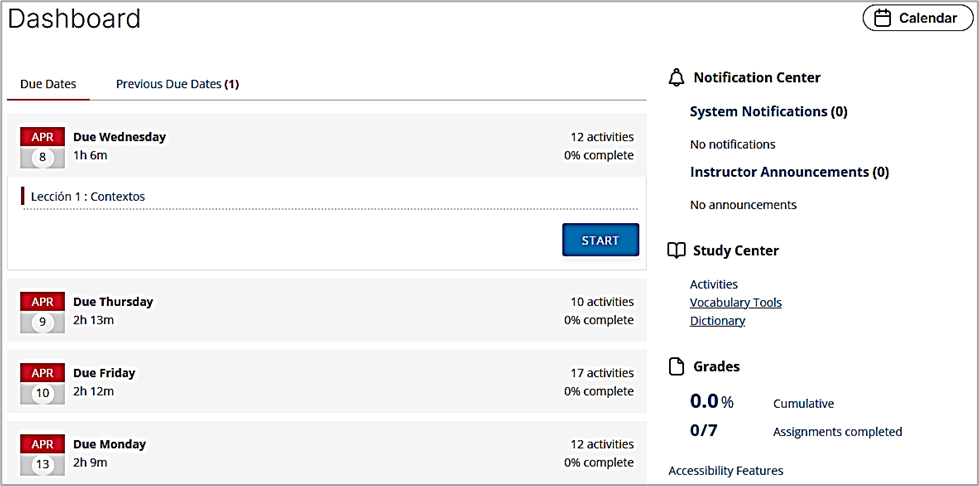Click the bell icon beside Notification Center
The image size is (979, 486).
[676, 77]
